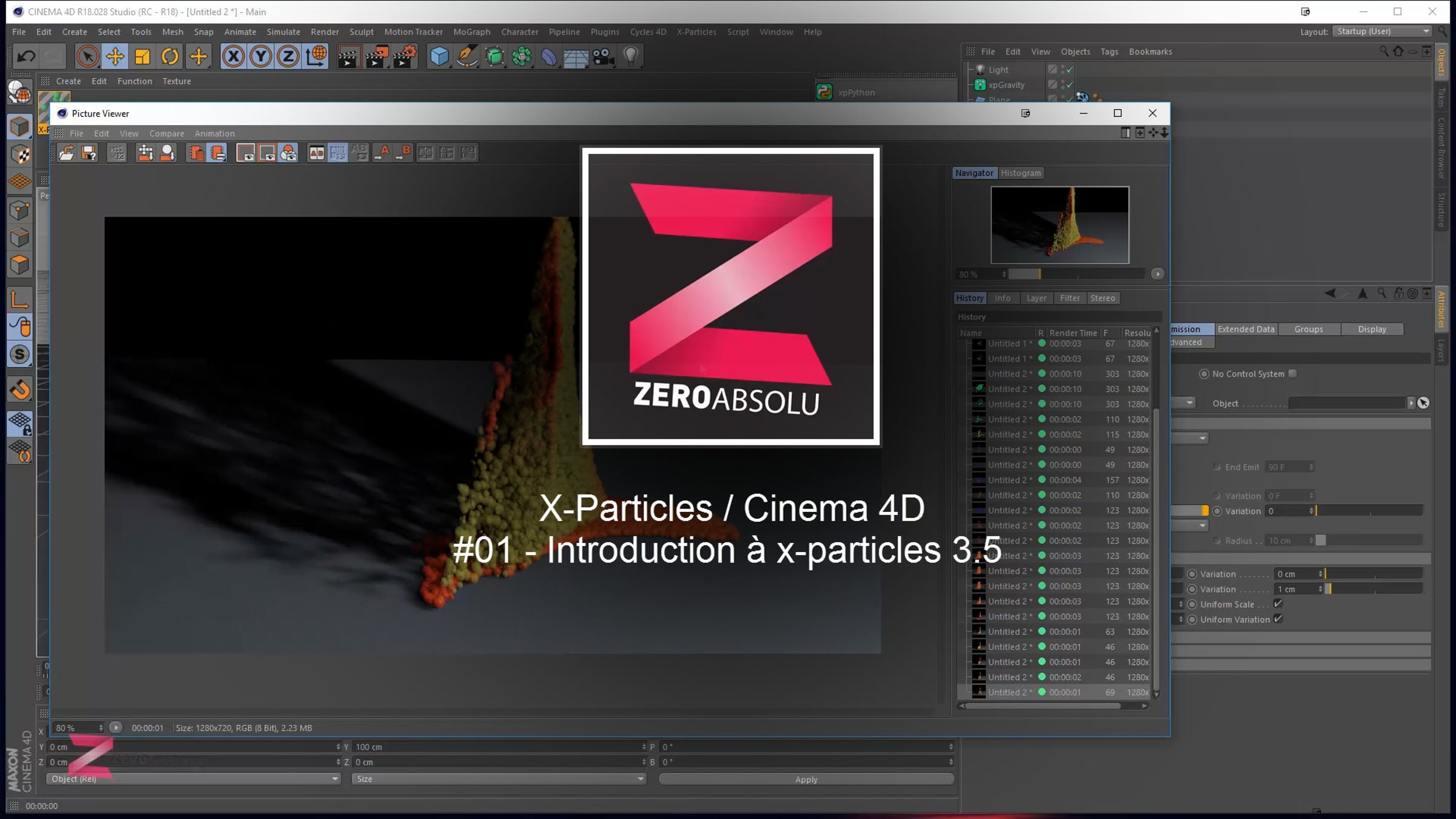Adjust the 0 cm Variation slider

coord(1373,574)
